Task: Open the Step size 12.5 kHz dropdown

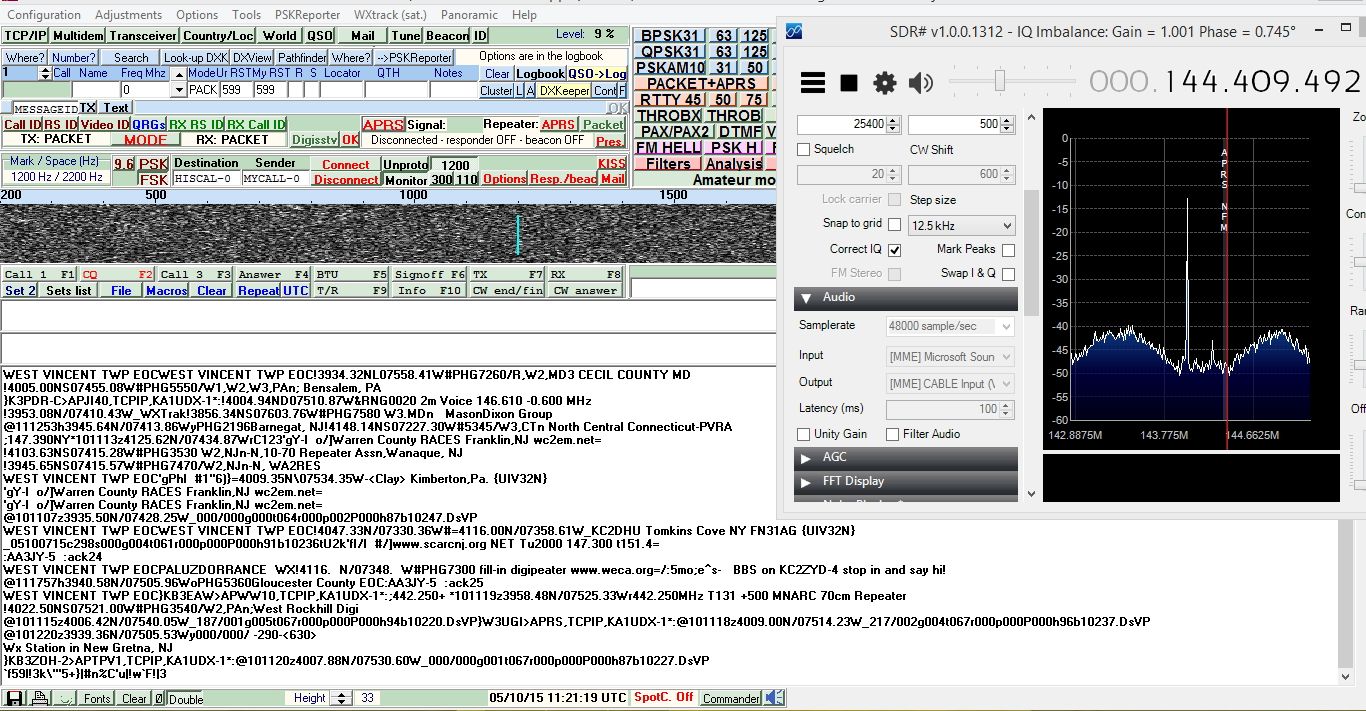Action: [961, 226]
